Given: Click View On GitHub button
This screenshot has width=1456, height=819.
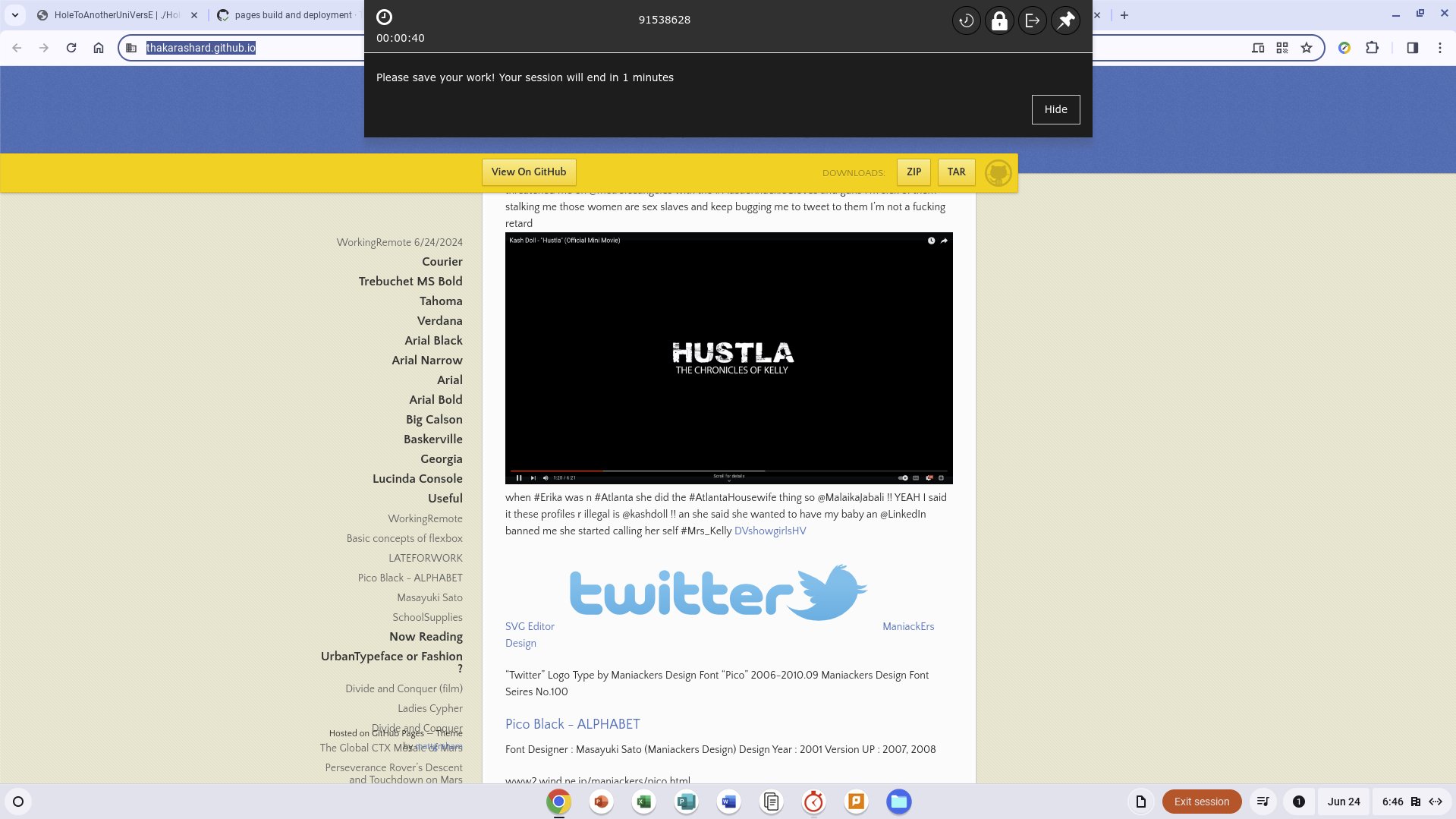Looking at the screenshot, I should point(529,172).
